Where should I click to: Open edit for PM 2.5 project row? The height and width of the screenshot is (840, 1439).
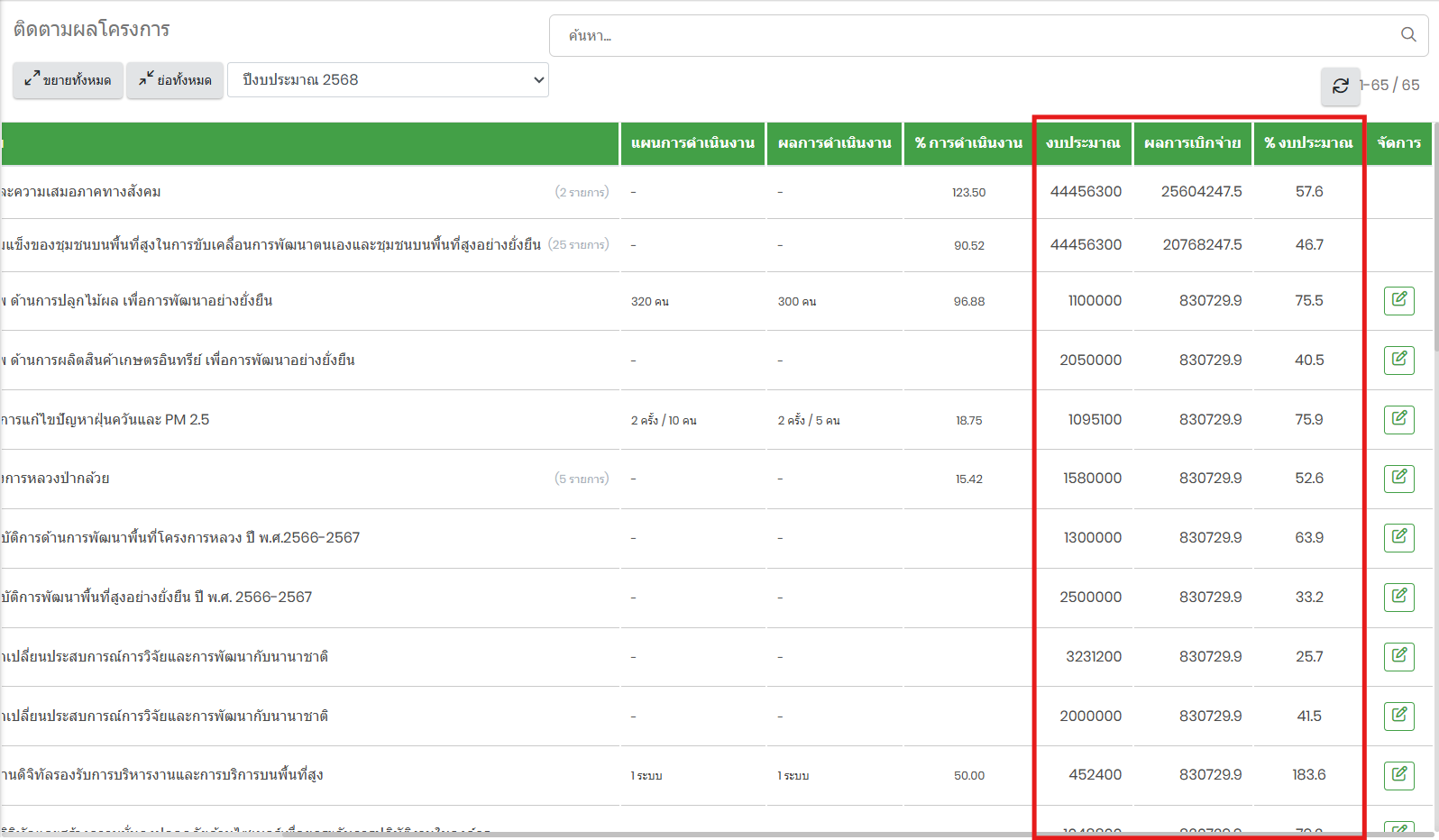[1398, 419]
